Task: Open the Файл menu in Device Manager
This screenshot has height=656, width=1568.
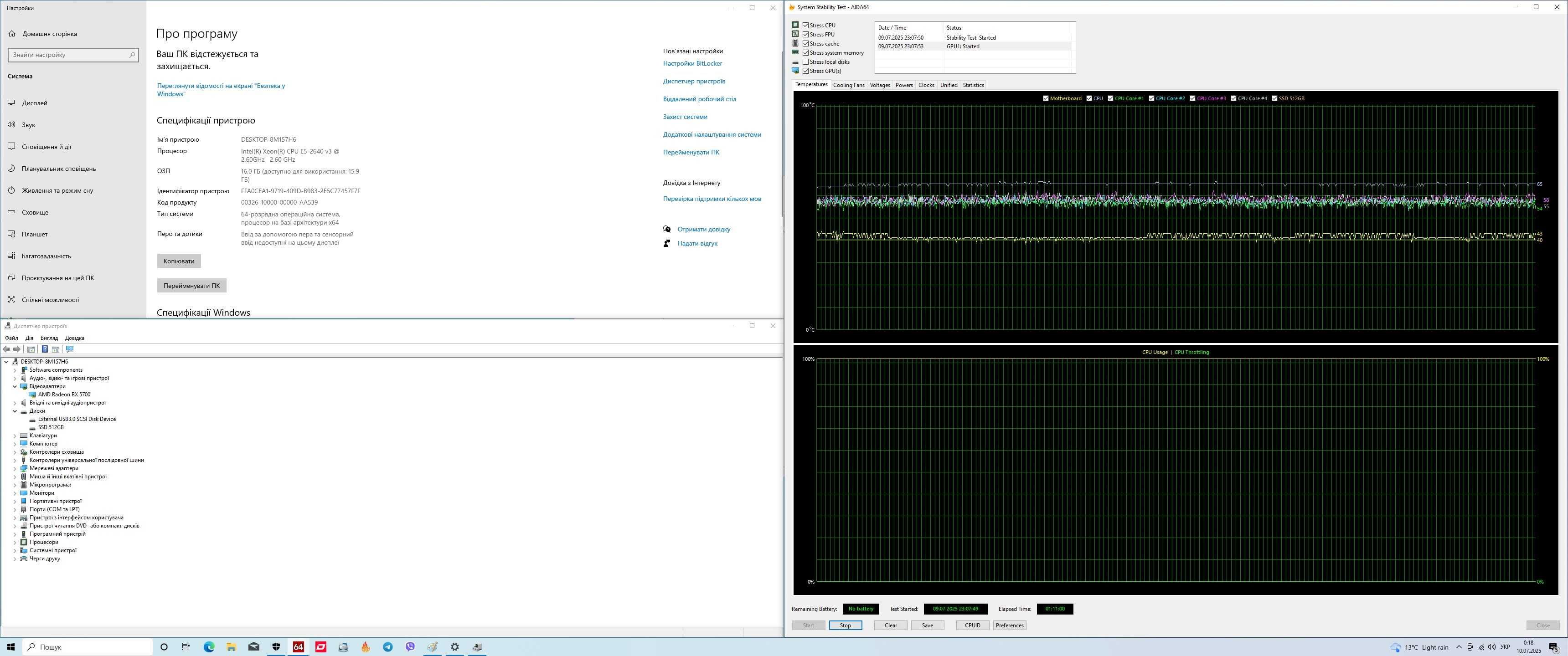Action: (x=11, y=338)
